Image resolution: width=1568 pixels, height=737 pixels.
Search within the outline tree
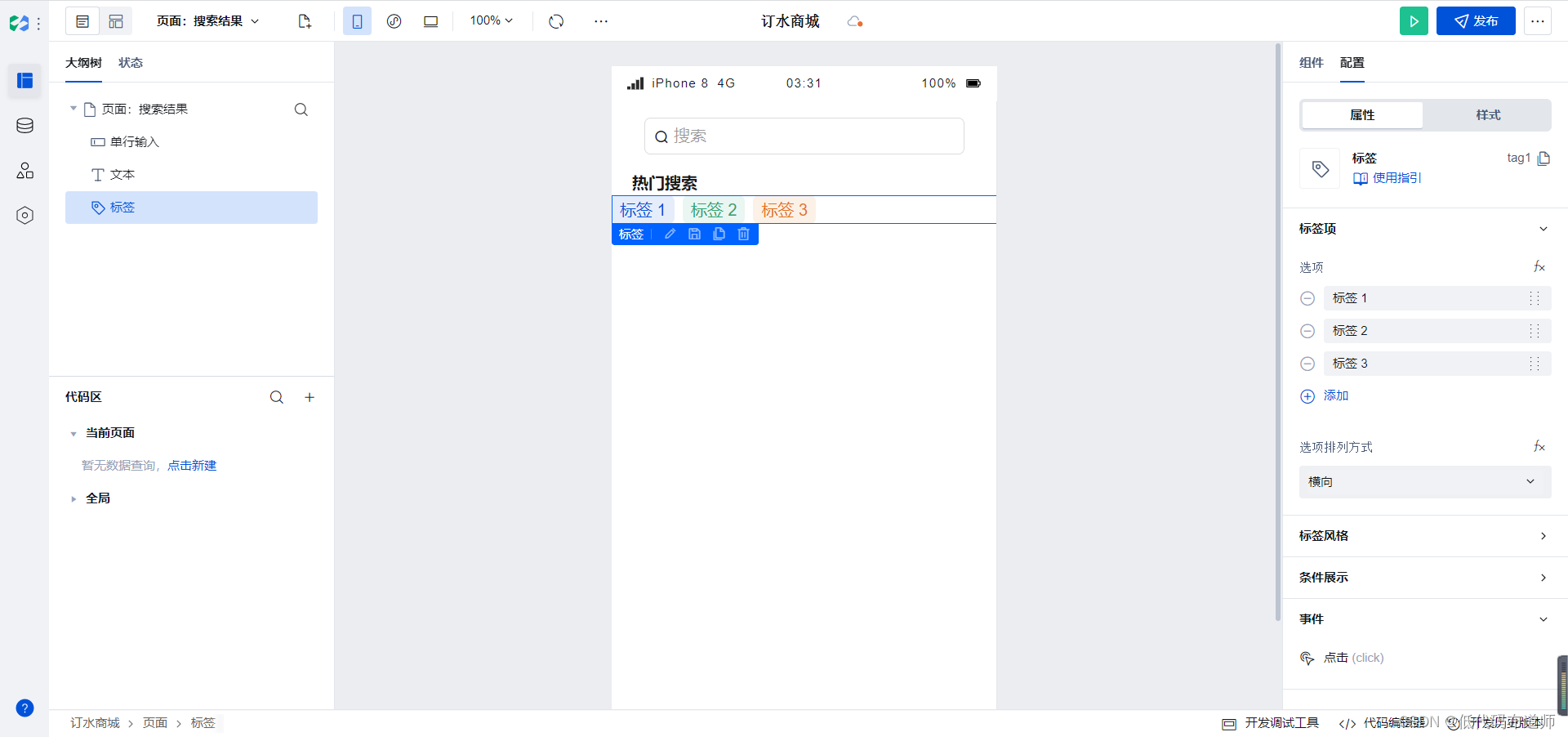301,109
